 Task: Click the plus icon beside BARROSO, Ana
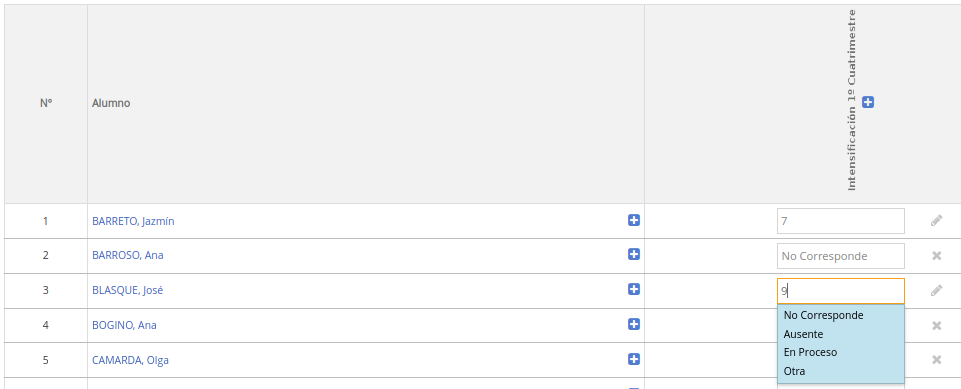point(634,254)
